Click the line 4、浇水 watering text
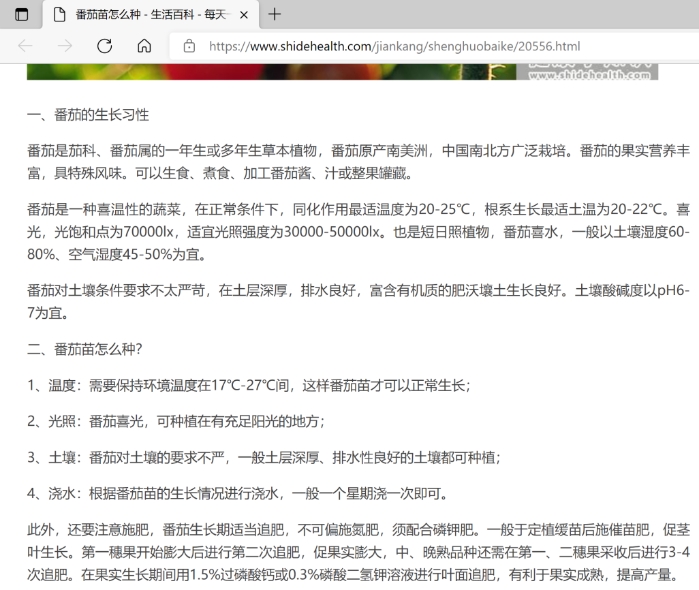Viewport: 699px width, 590px height. pos(238,494)
